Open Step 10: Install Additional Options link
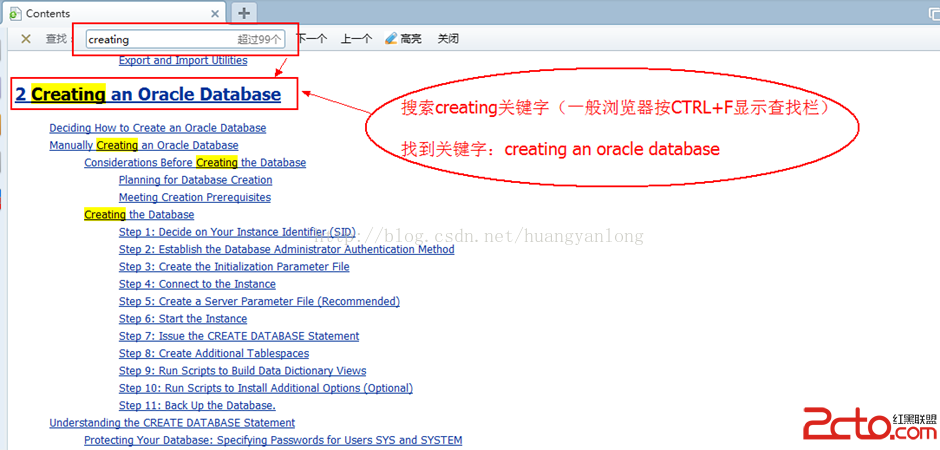This screenshot has height=450, width=940. 266,388
